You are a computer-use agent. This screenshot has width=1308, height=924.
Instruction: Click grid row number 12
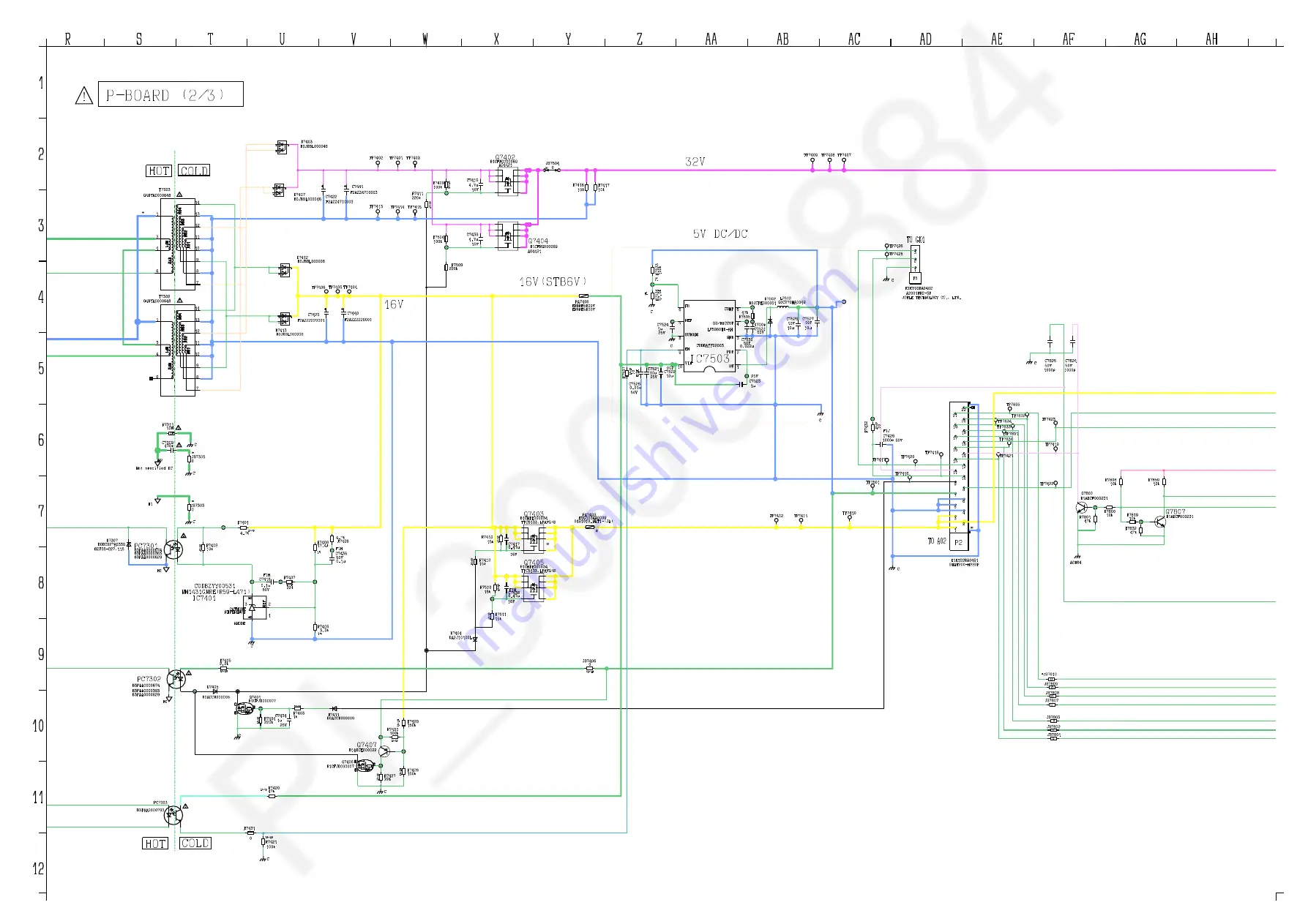38,868
